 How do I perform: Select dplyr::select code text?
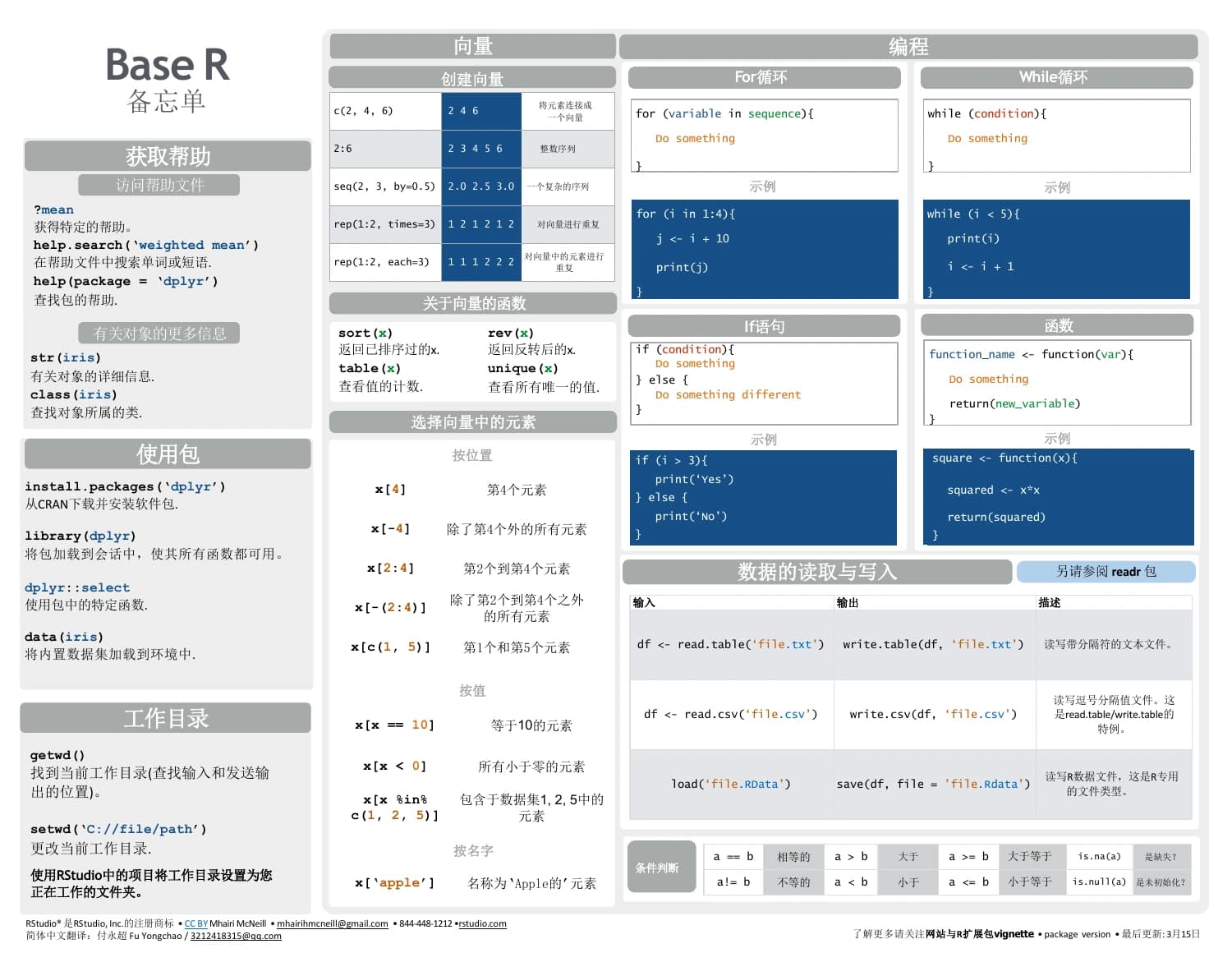tap(77, 587)
